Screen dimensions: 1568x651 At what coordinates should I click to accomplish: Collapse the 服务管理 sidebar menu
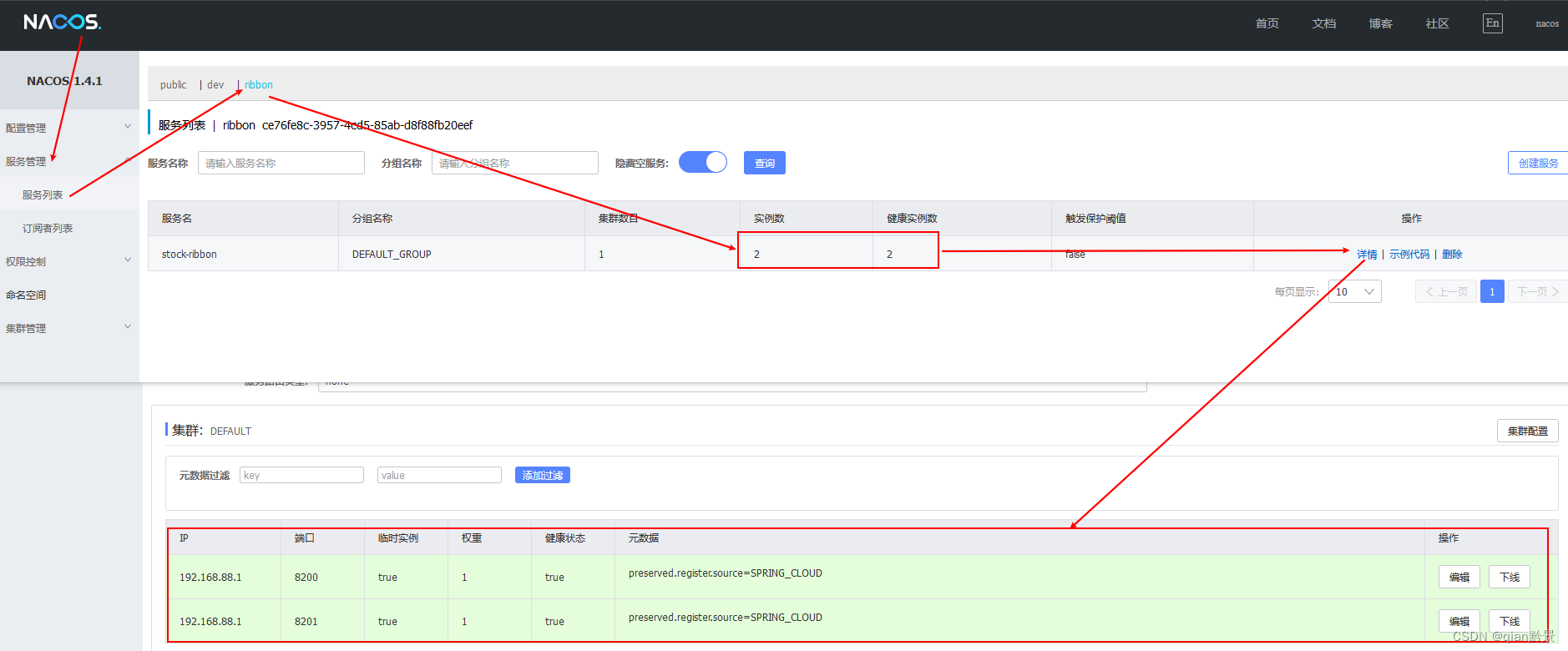coord(69,161)
